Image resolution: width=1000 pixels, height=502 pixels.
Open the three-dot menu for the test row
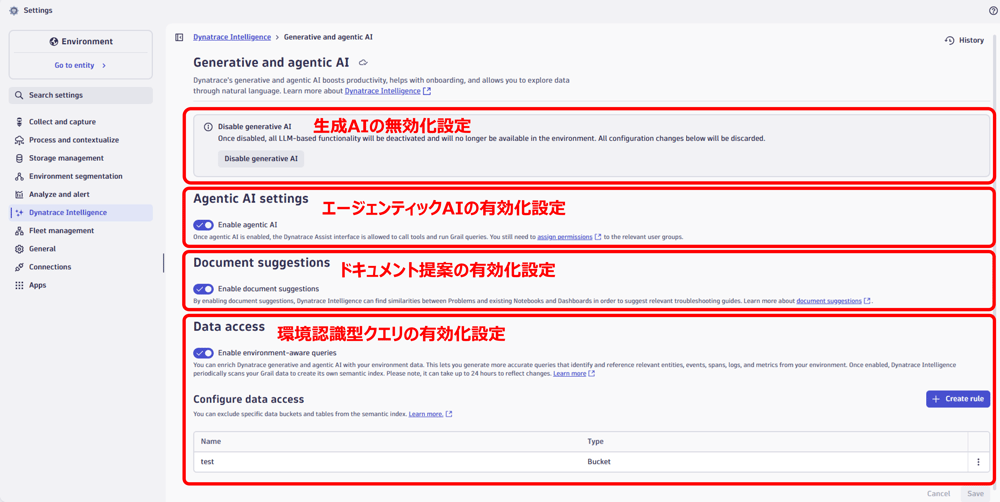click(978, 462)
